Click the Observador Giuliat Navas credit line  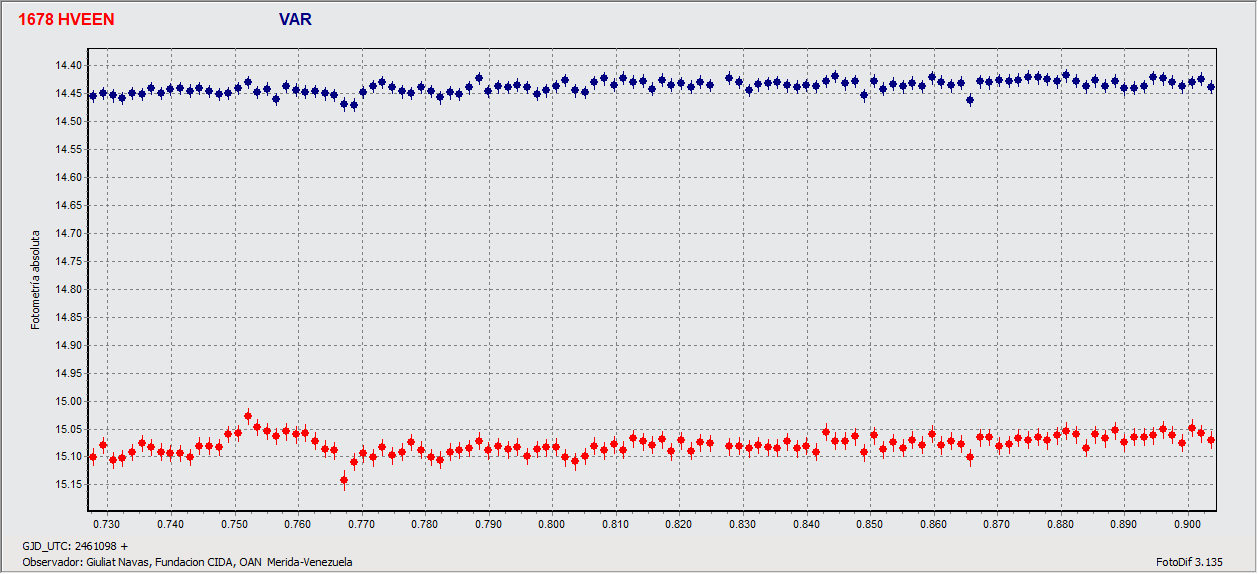point(187,562)
